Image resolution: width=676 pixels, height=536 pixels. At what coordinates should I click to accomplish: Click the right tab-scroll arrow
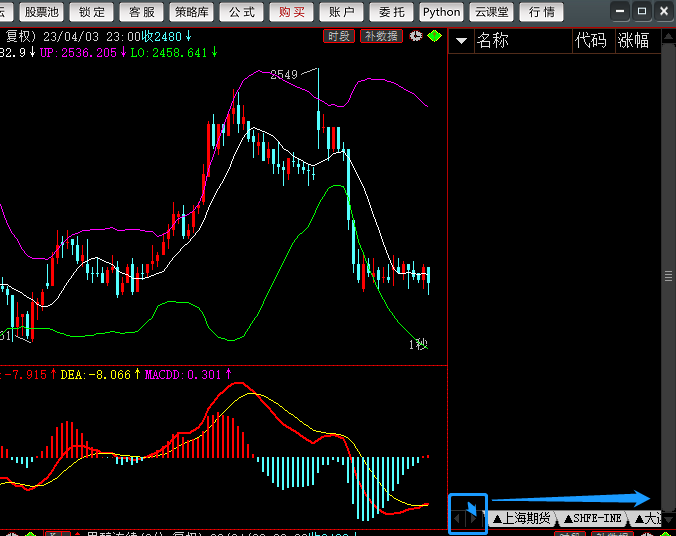[474, 519]
